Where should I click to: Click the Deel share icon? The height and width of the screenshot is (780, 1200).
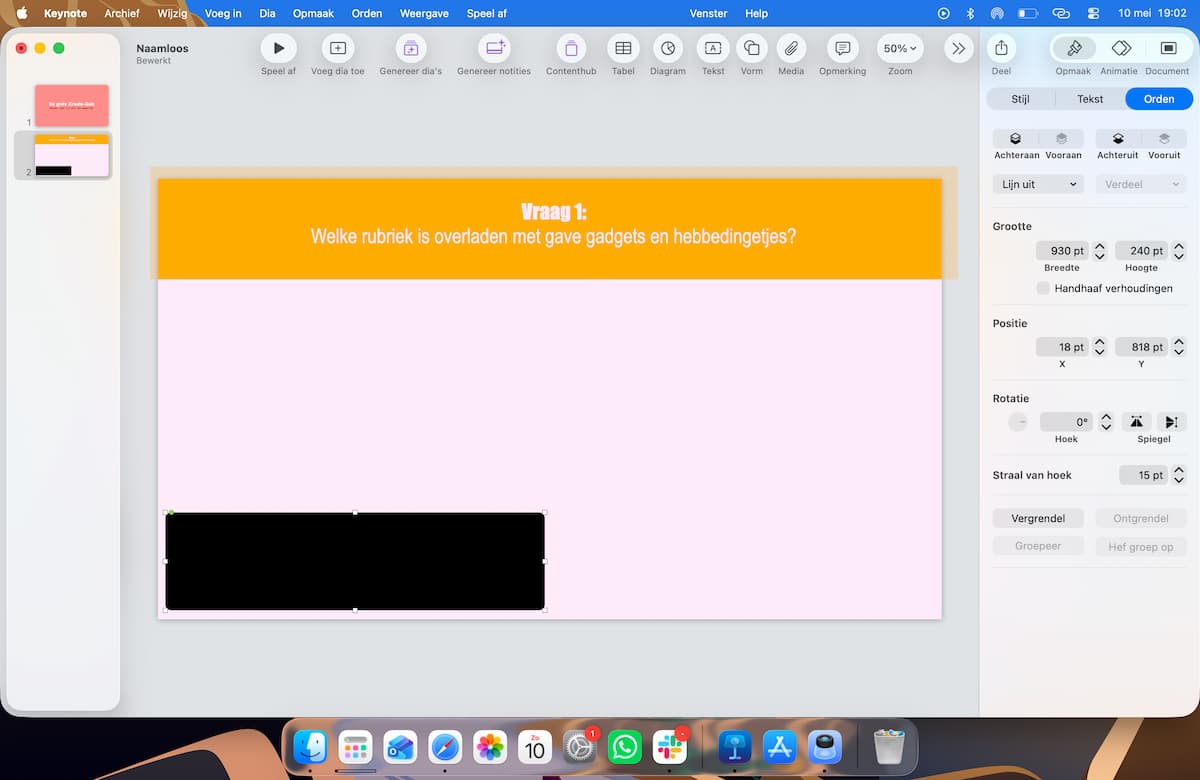click(1001, 48)
